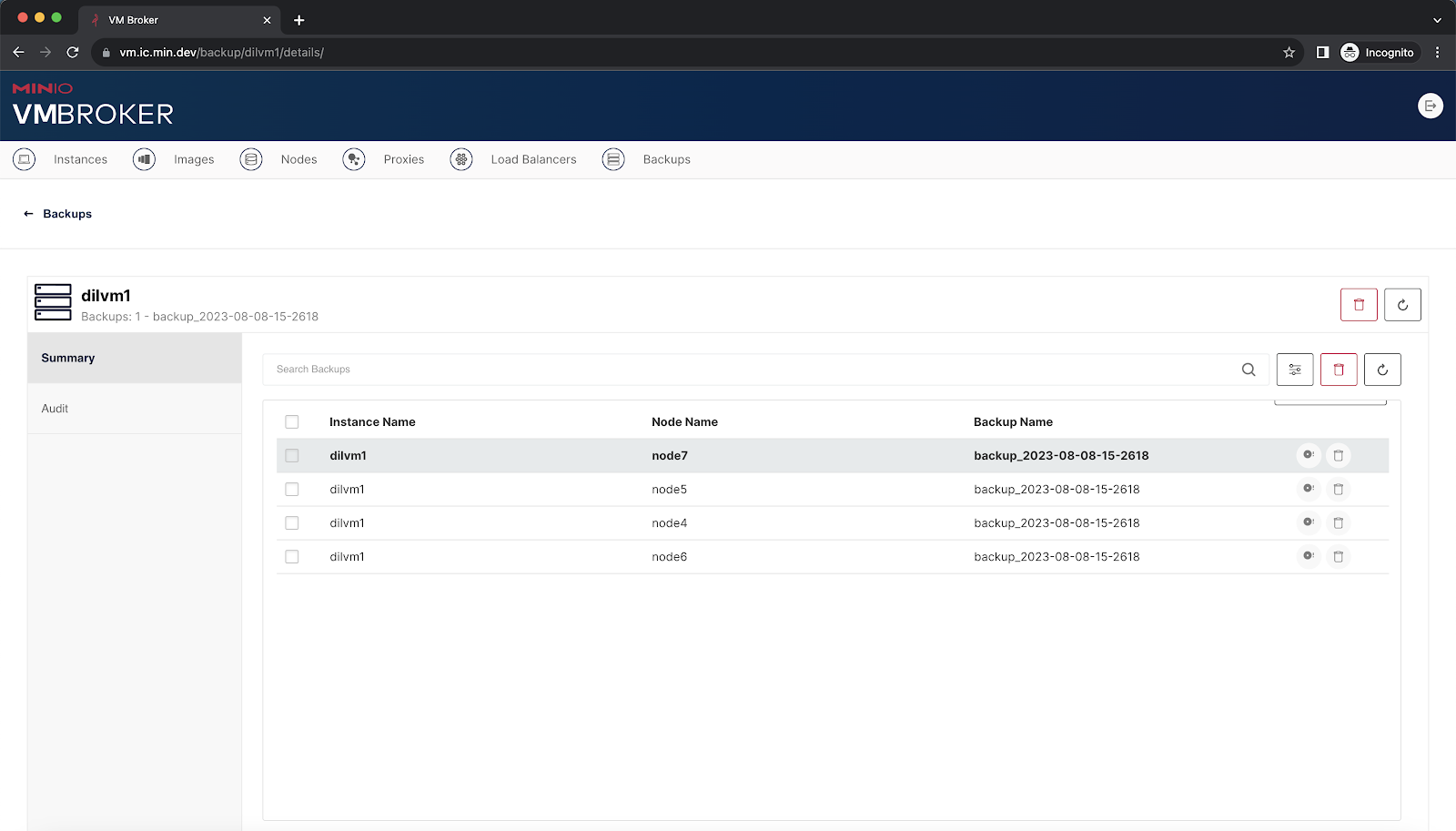Toggle the select-all checkbox in table header
Viewport: 1456px width, 831px height.
click(x=292, y=422)
